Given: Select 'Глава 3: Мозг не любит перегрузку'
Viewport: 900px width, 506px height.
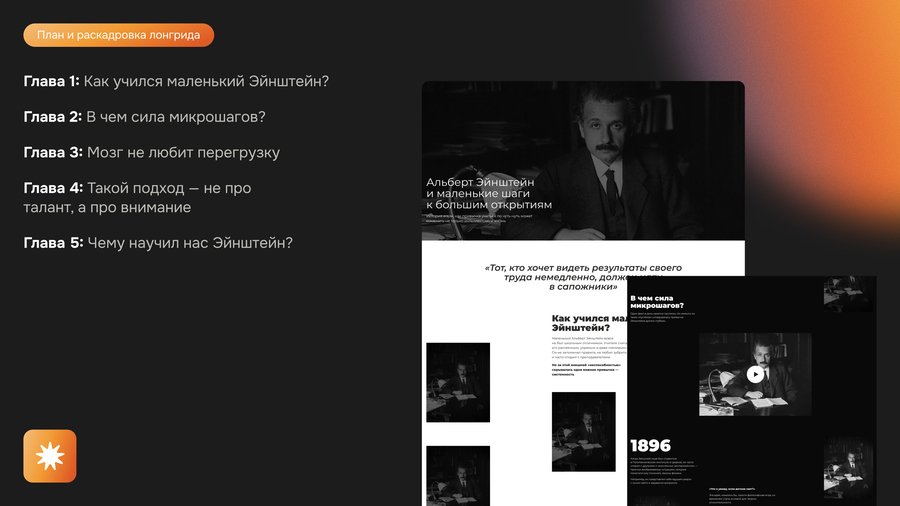Looking at the screenshot, I should pyautogui.click(x=152, y=153).
